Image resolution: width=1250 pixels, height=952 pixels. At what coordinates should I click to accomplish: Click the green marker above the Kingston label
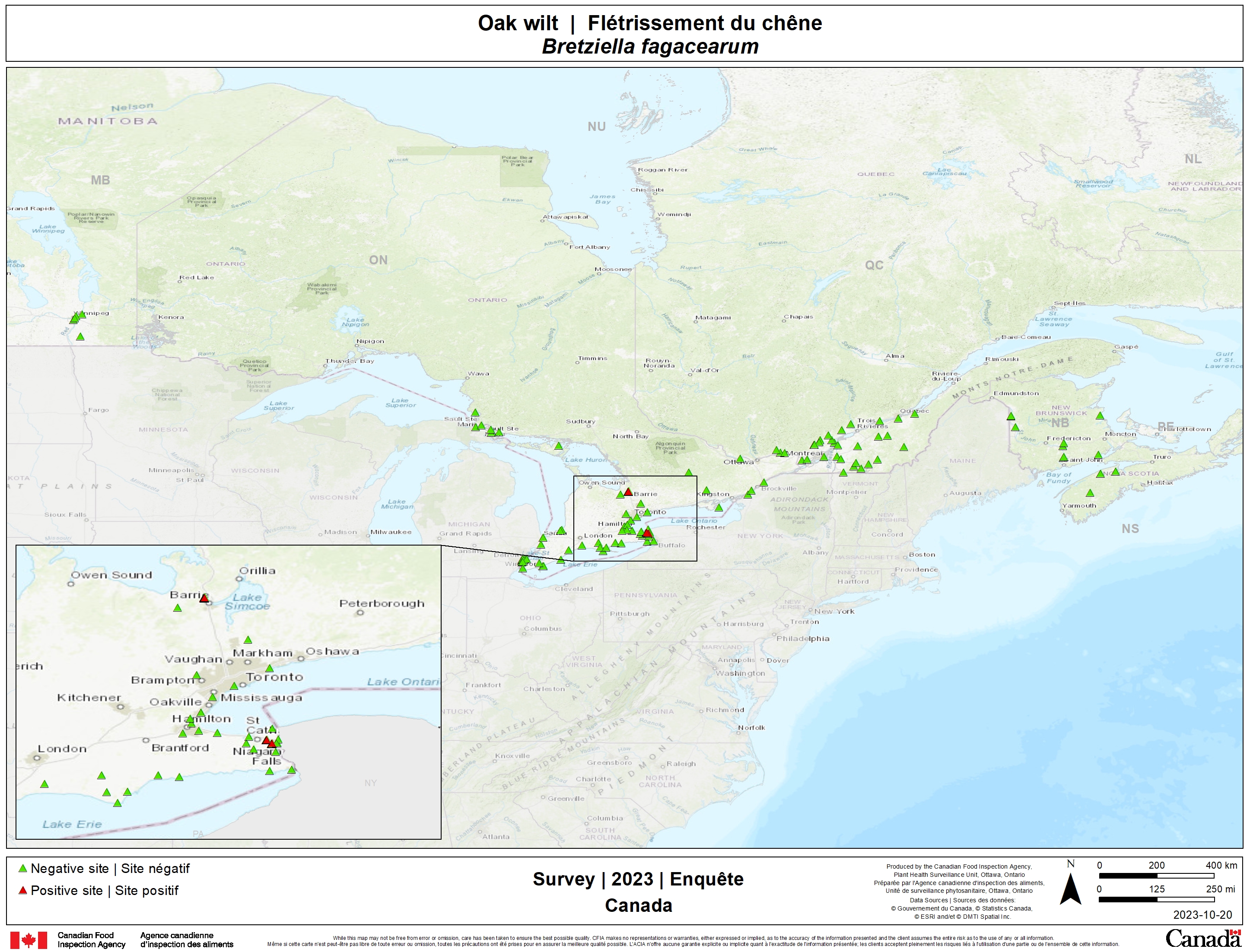point(706,491)
